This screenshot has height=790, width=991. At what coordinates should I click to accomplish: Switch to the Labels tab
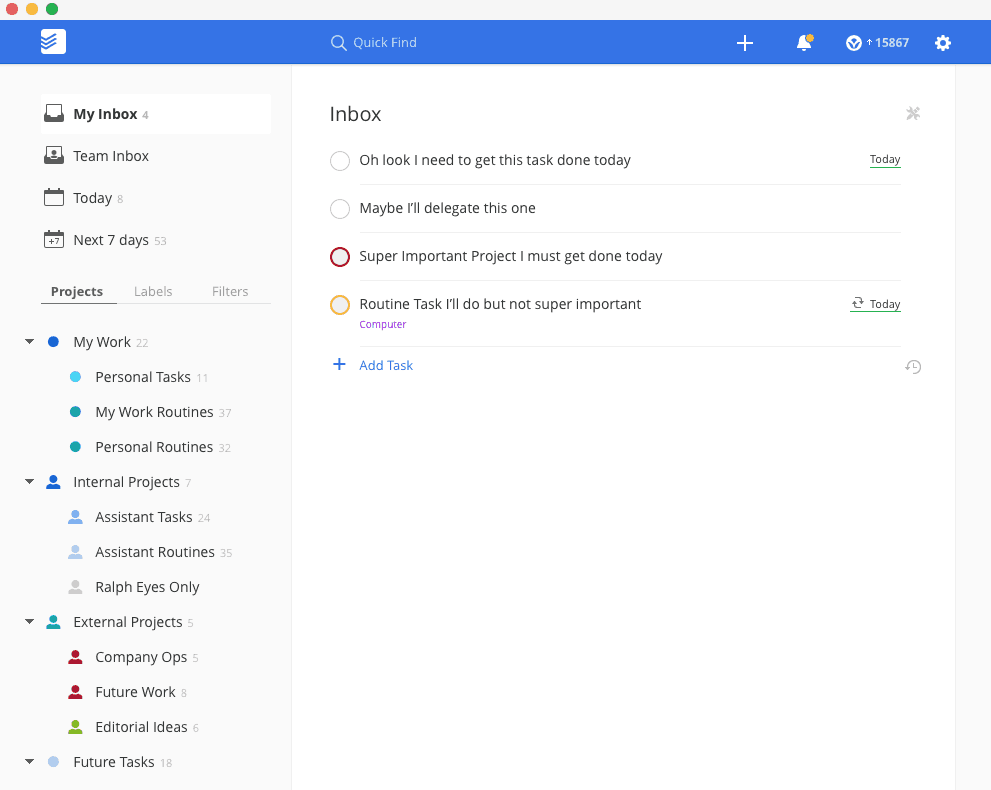tap(153, 291)
